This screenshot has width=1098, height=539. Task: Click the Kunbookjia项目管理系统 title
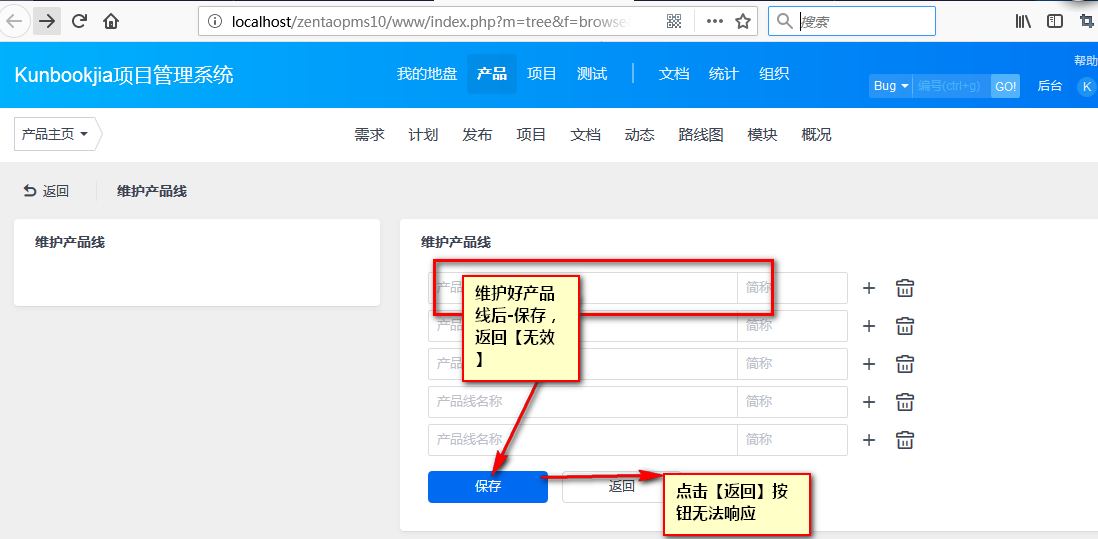tap(124, 75)
